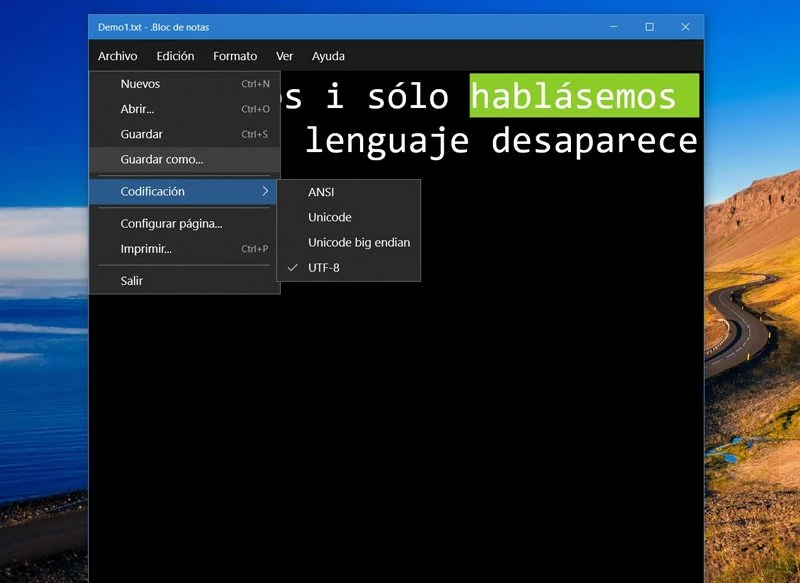Maximize the Bloc de notas window
The image size is (800, 583).
649,27
